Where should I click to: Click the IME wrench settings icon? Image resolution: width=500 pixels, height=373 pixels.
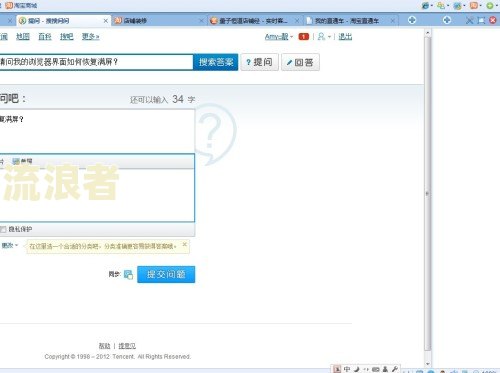click(x=395, y=369)
